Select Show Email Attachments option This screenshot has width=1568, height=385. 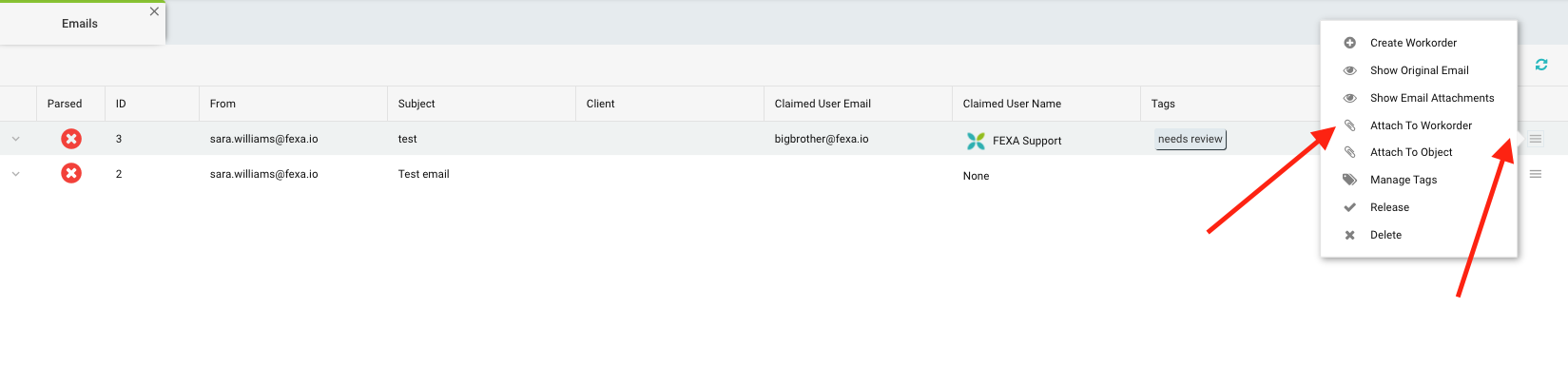tap(1431, 98)
